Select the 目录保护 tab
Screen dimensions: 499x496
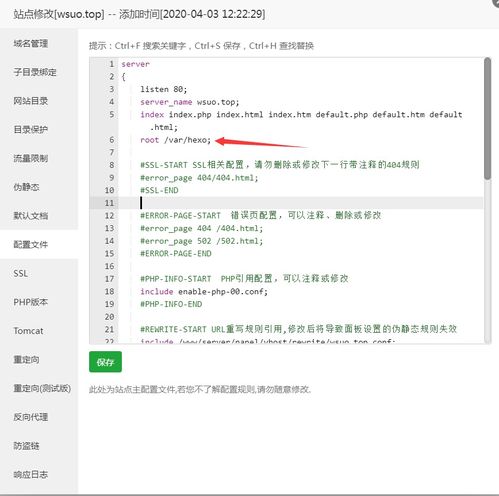tap(31, 129)
